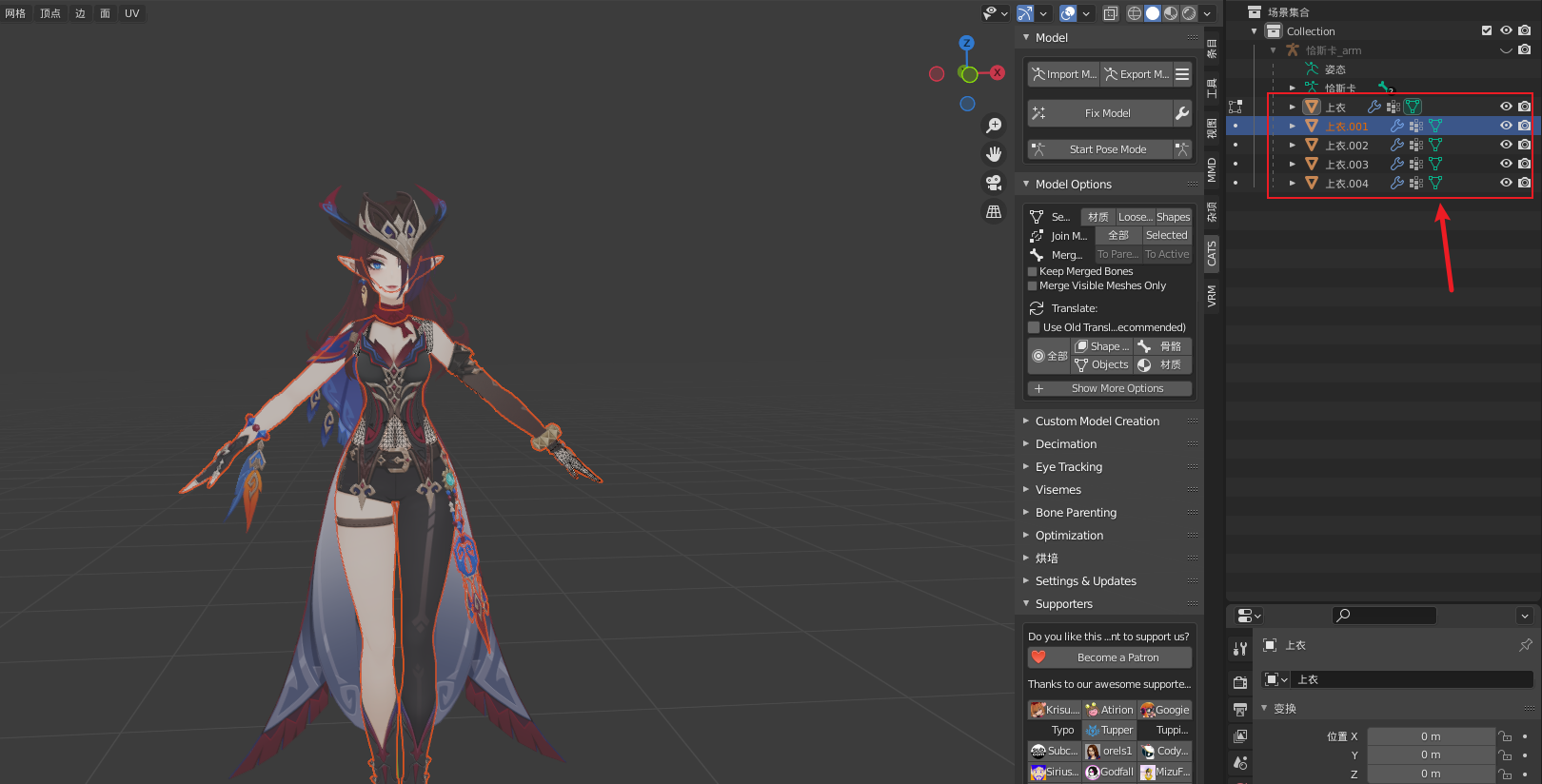1542x784 pixels.
Task: Open Render properties tab icon
Action: (x=1240, y=682)
